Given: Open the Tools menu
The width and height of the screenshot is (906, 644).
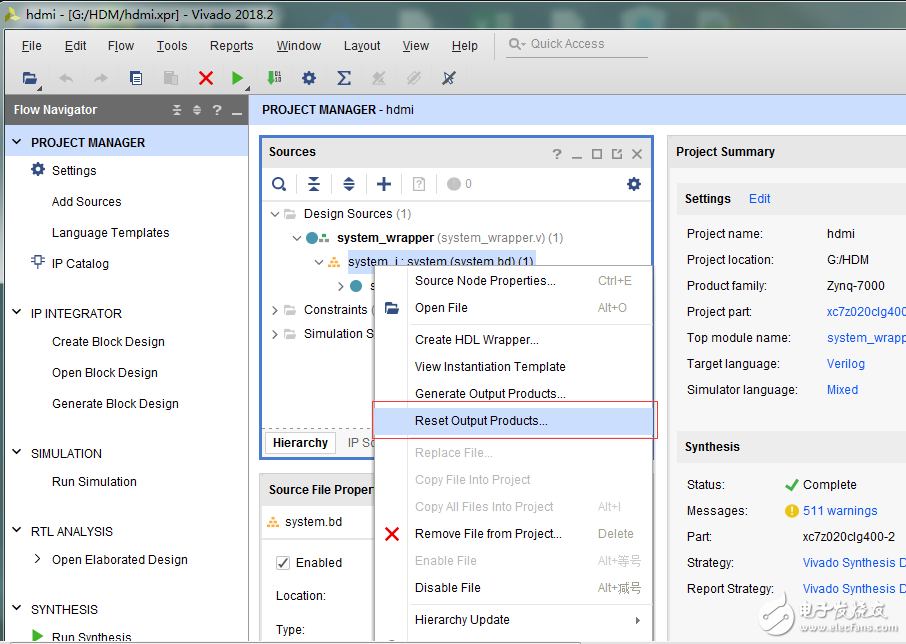Looking at the screenshot, I should click(172, 46).
